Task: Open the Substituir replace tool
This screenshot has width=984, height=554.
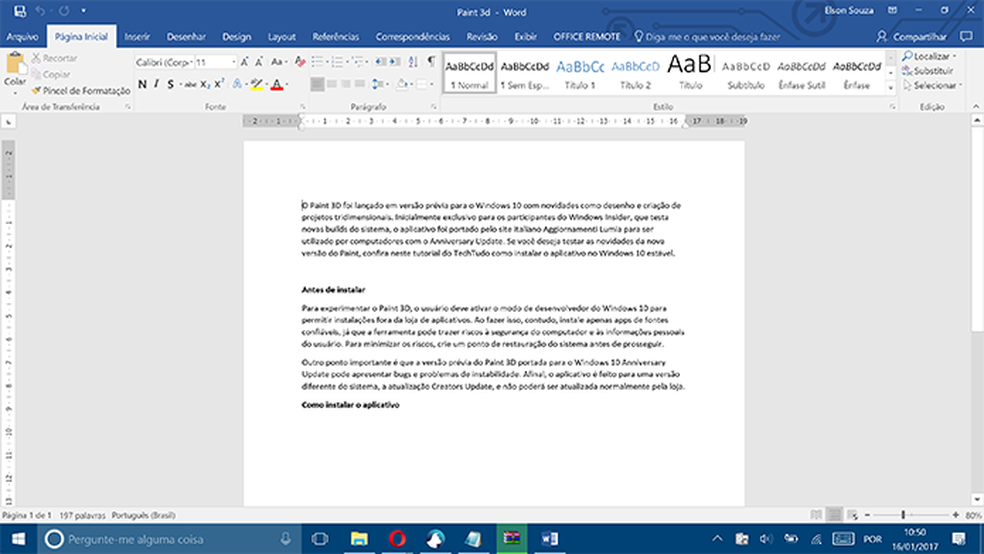Action: (928, 71)
